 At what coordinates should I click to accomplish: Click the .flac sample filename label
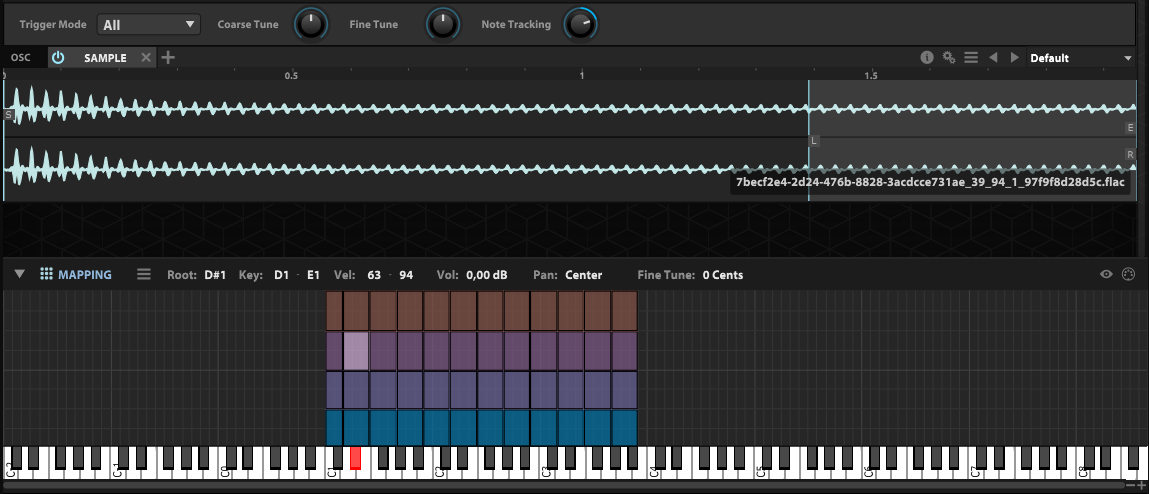(x=929, y=182)
